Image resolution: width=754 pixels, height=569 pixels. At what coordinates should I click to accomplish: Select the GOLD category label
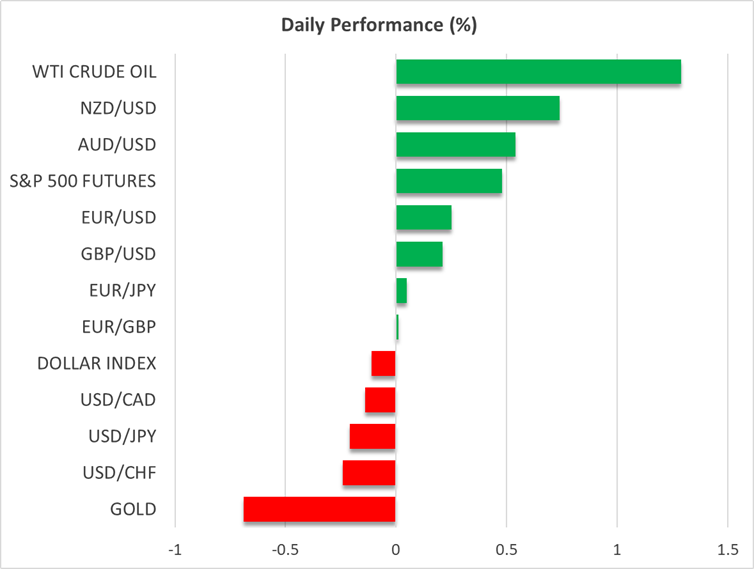(133, 509)
